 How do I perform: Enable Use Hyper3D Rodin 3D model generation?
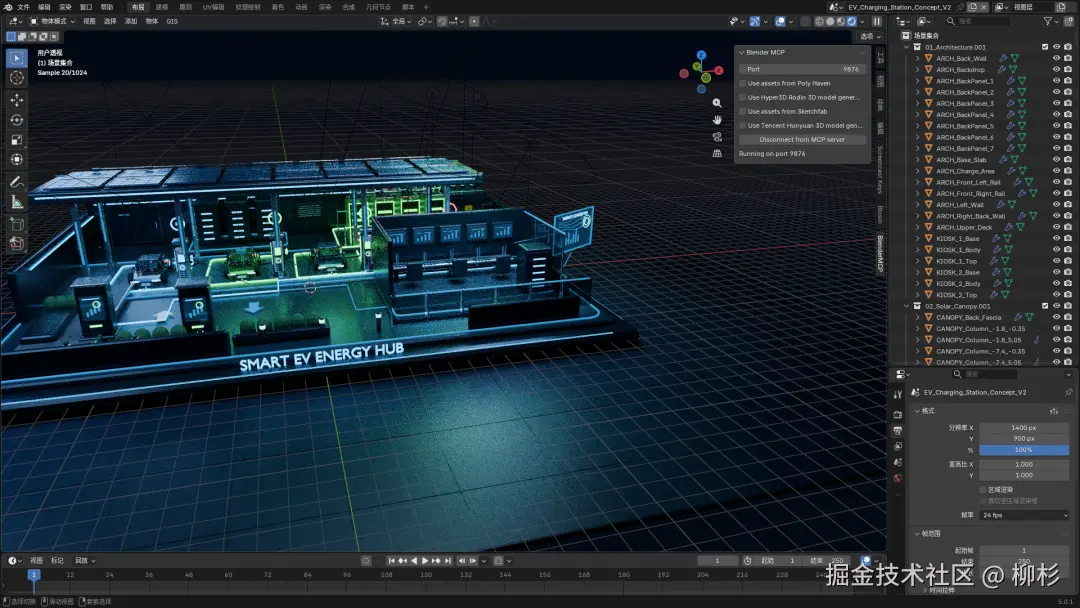[x=742, y=97]
